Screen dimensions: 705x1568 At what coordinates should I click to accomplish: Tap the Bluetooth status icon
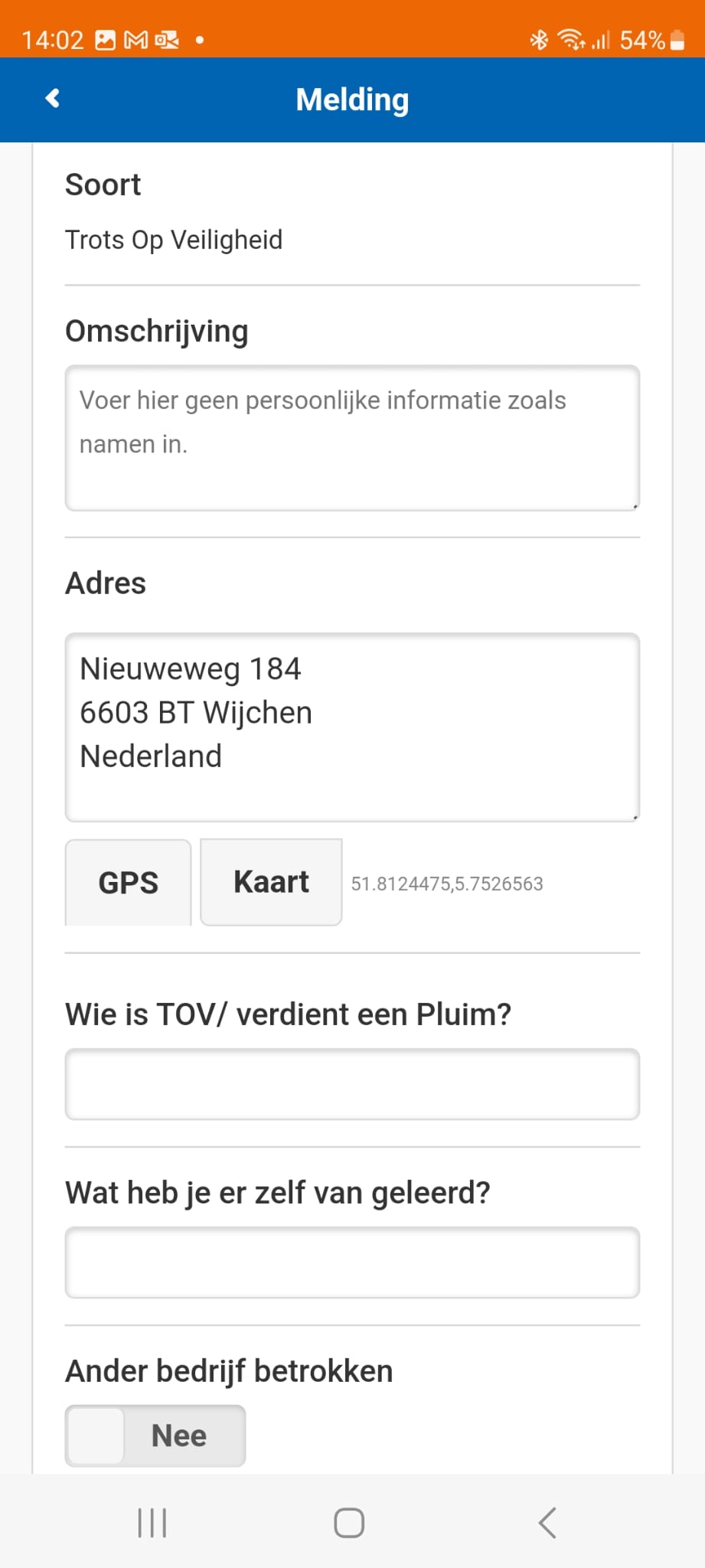click(539, 40)
